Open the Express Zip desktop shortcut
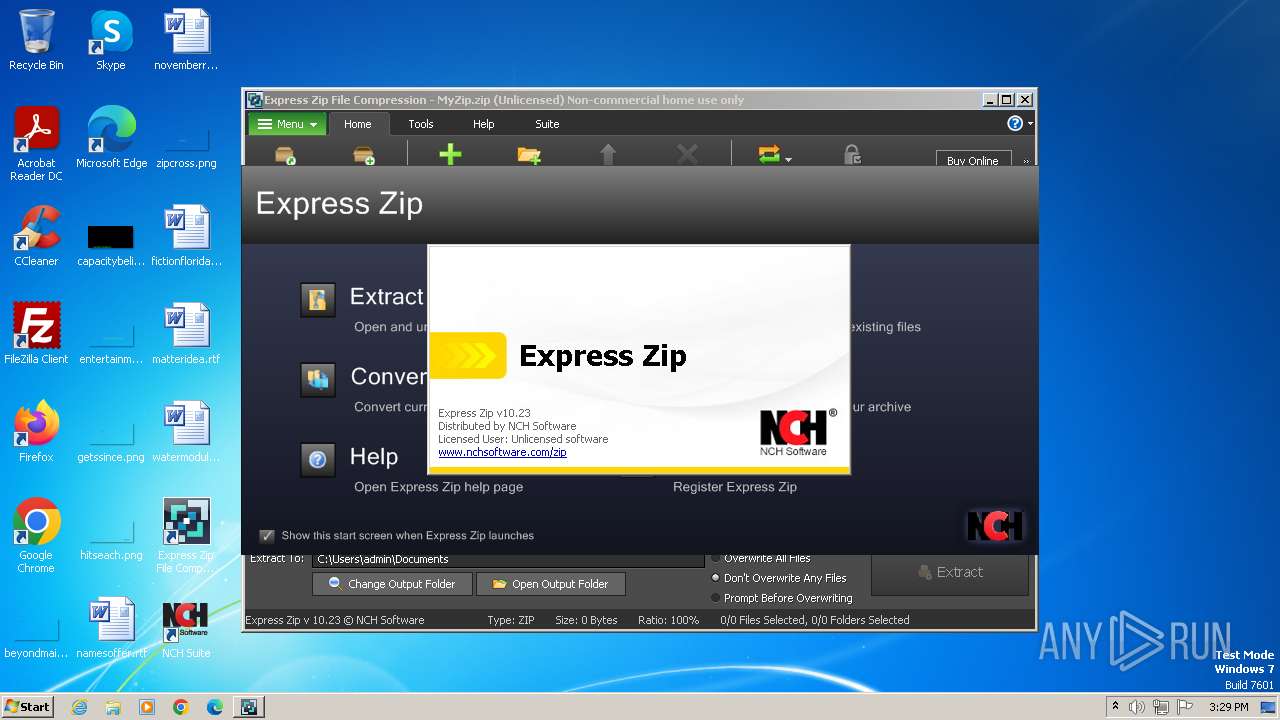Image resolution: width=1280 pixels, height=720 pixels. (x=186, y=535)
